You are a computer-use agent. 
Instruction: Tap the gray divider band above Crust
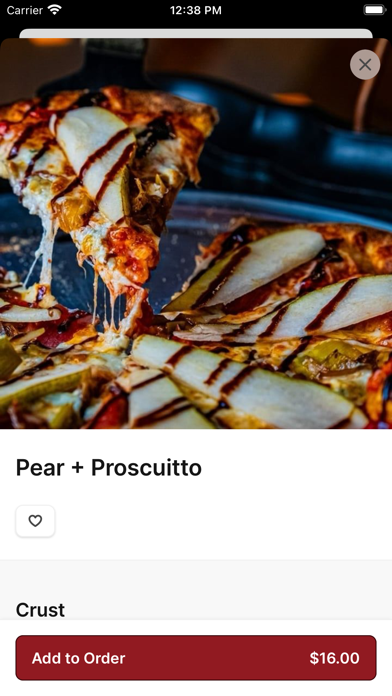tap(196, 577)
